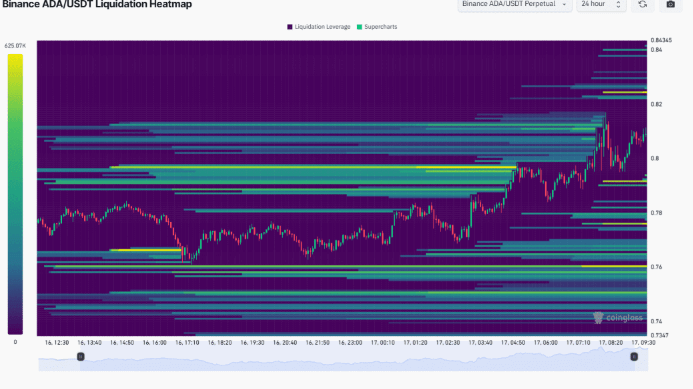
Task: Click the 17, 00:10 time axis label
Action: 383,343
